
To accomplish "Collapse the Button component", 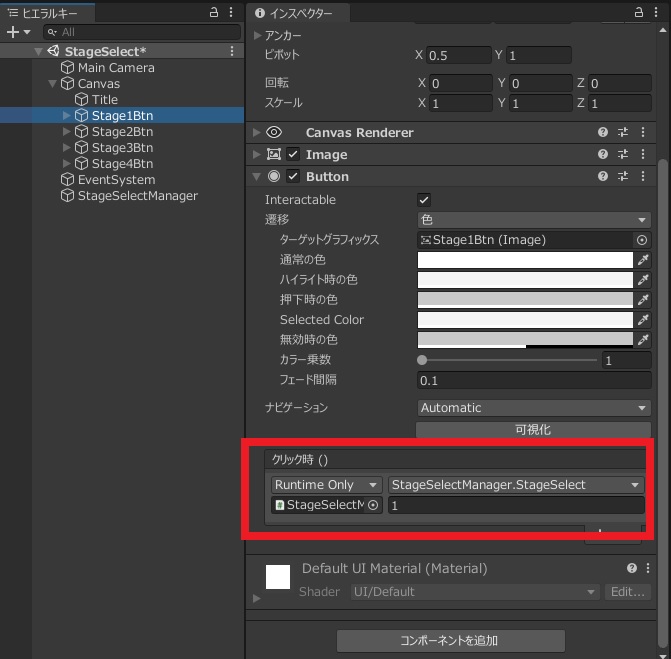I will click(257, 176).
